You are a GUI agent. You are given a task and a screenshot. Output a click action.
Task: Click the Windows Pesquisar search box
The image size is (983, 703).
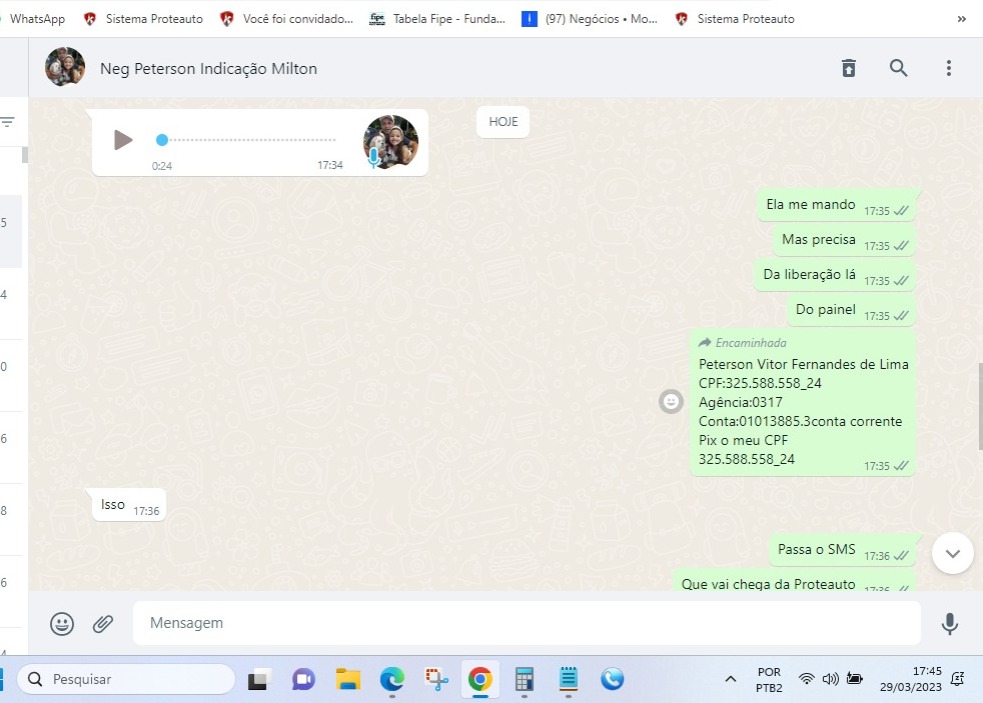click(x=126, y=679)
